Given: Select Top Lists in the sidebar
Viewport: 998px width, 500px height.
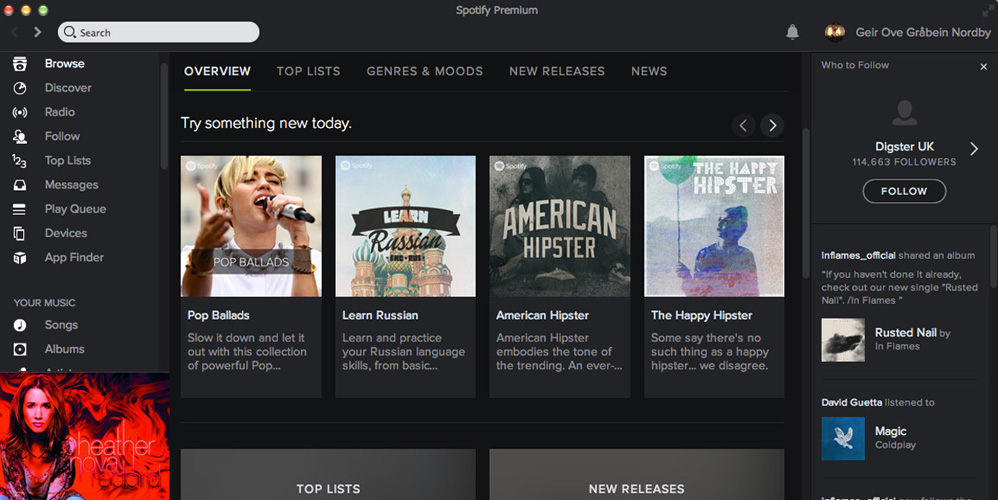Looking at the screenshot, I should [x=67, y=160].
